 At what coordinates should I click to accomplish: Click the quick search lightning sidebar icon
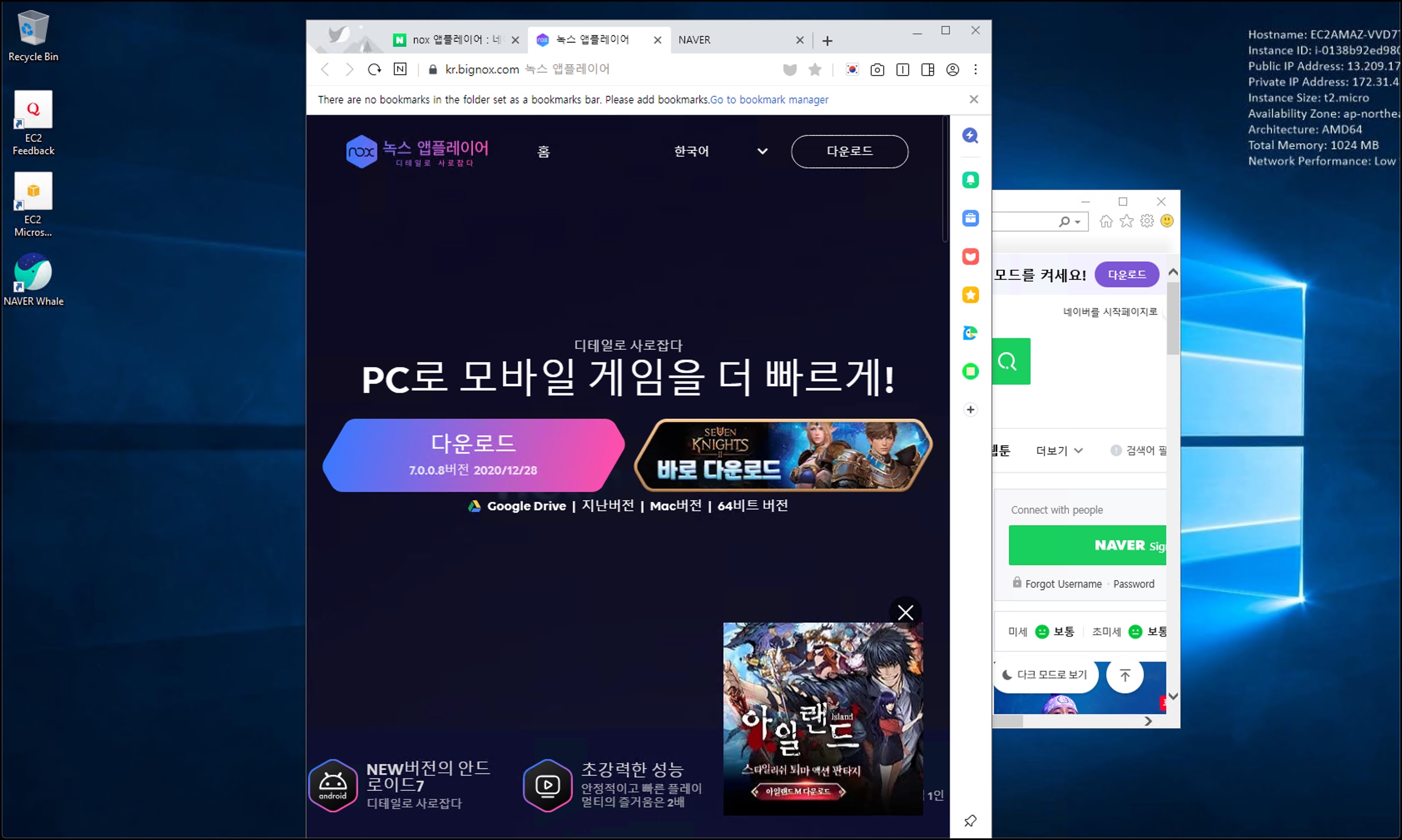(970, 135)
